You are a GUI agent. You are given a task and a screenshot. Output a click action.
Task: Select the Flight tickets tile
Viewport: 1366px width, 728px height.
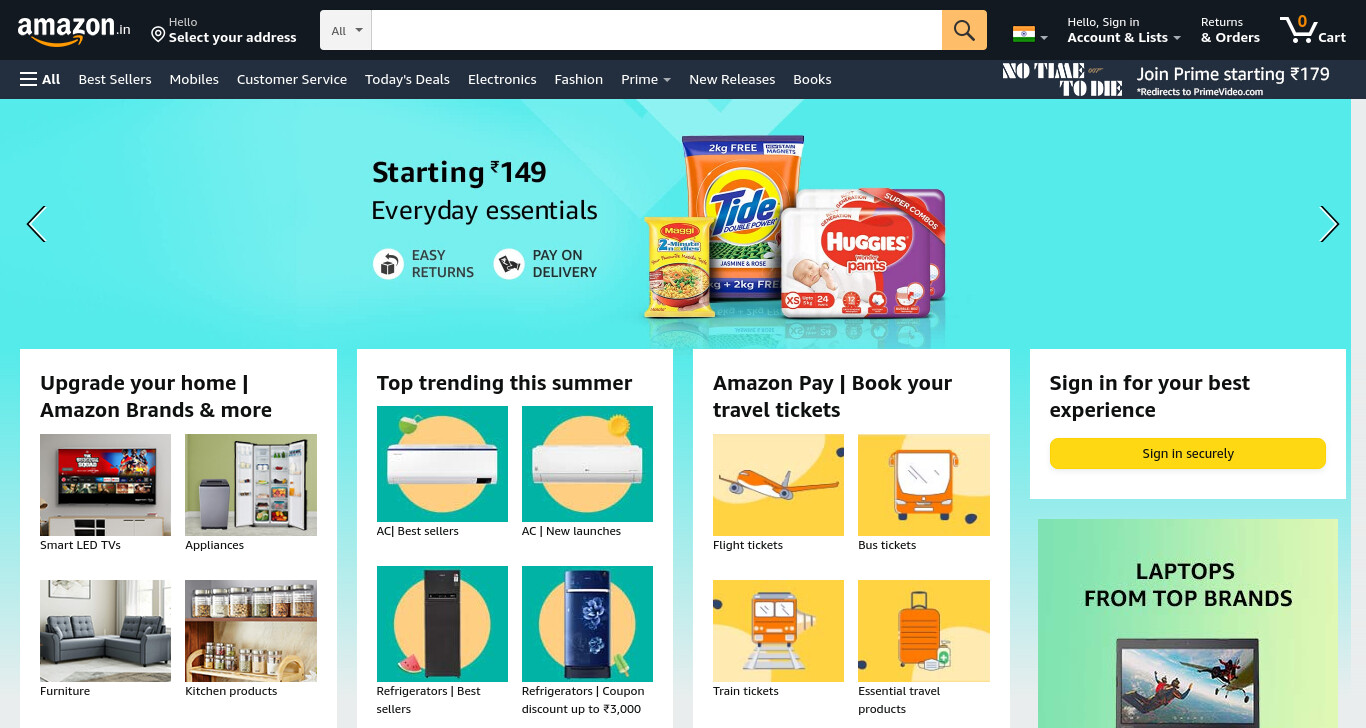(x=778, y=485)
